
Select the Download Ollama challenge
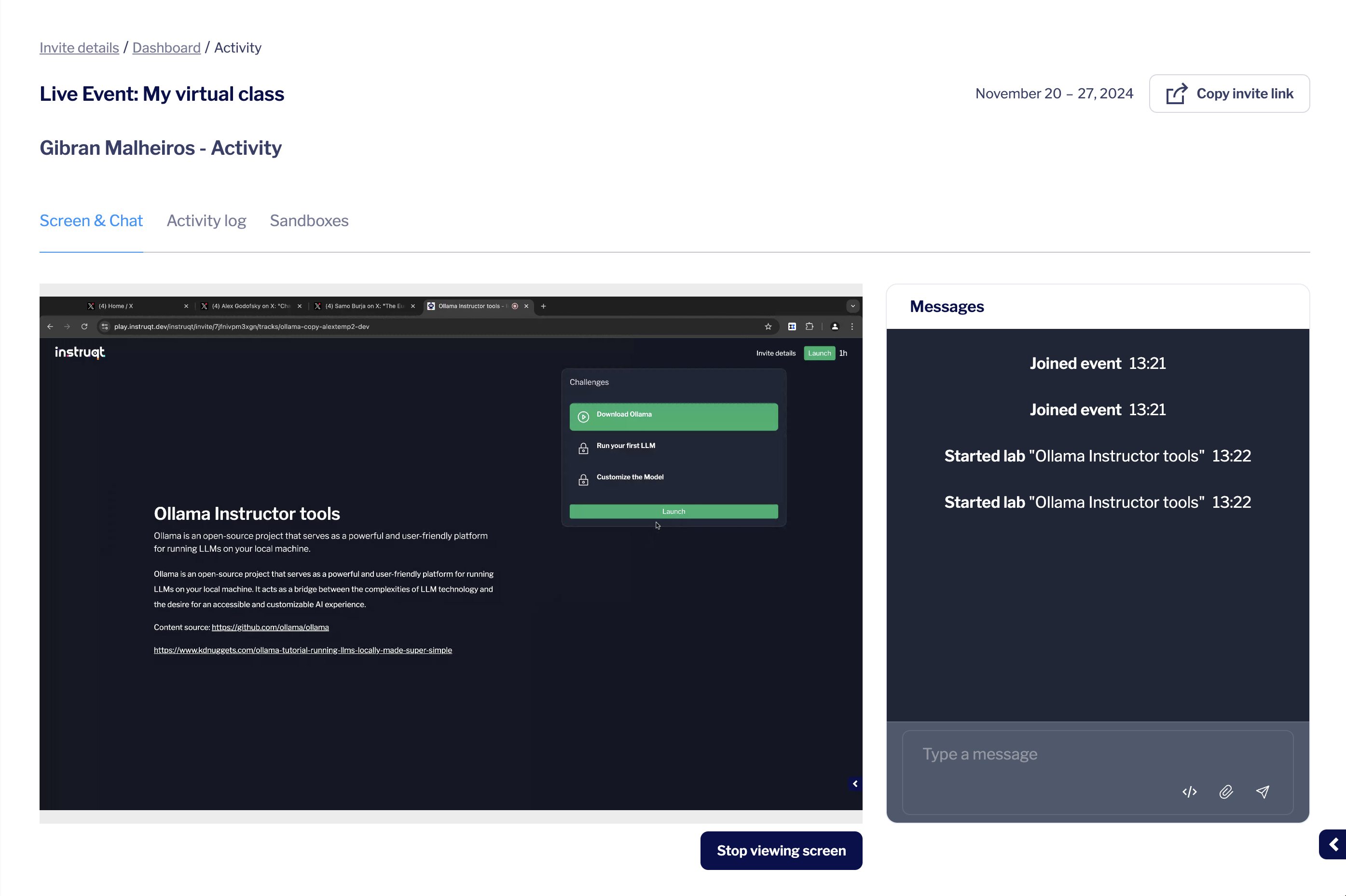click(673, 416)
